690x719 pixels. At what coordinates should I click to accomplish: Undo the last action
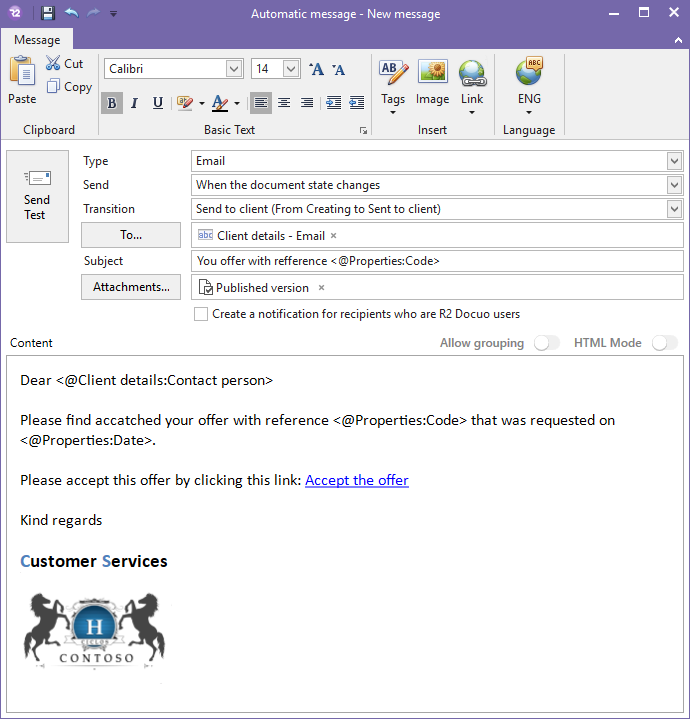coord(71,13)
